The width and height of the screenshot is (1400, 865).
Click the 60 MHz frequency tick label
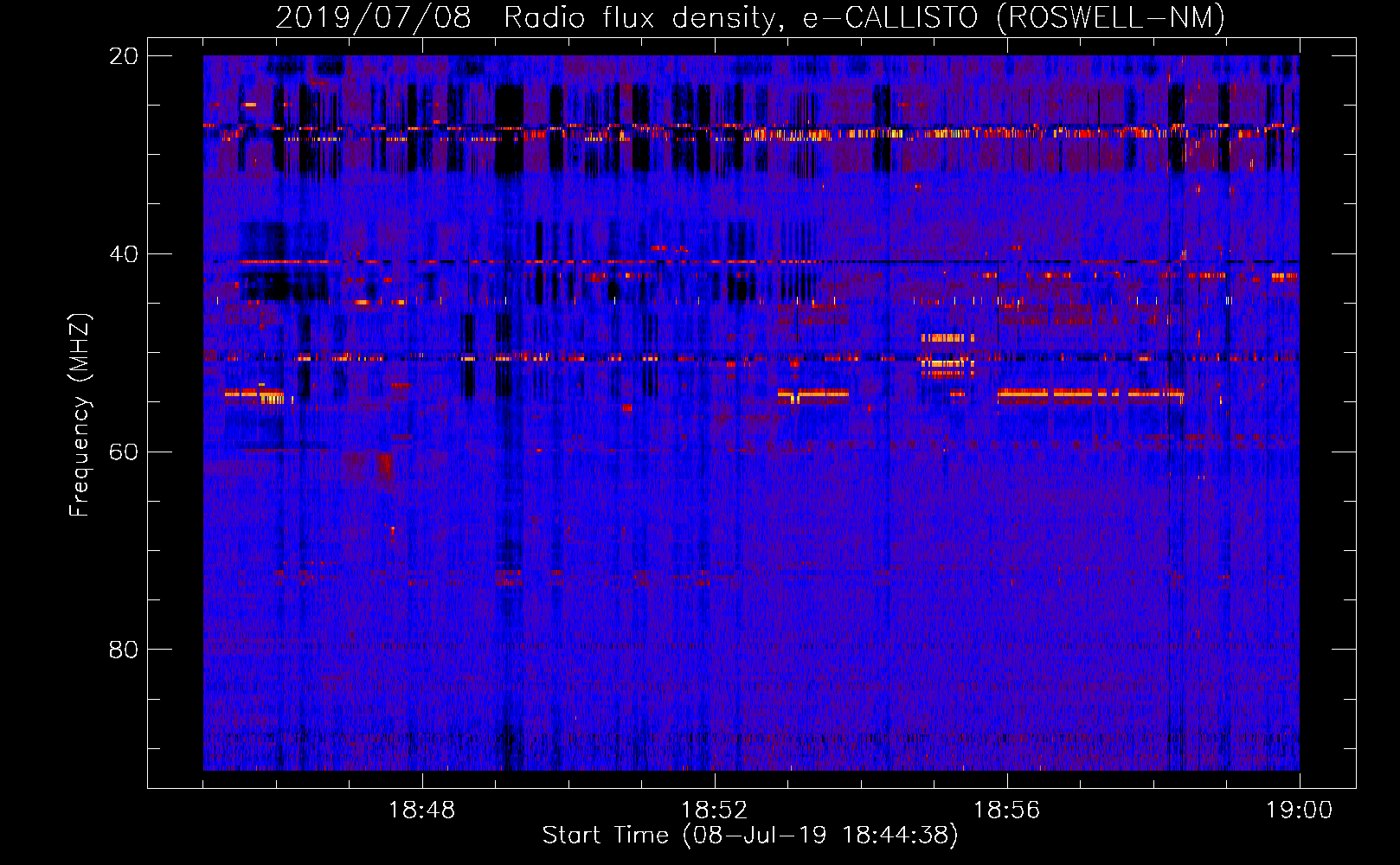[123, 452]
